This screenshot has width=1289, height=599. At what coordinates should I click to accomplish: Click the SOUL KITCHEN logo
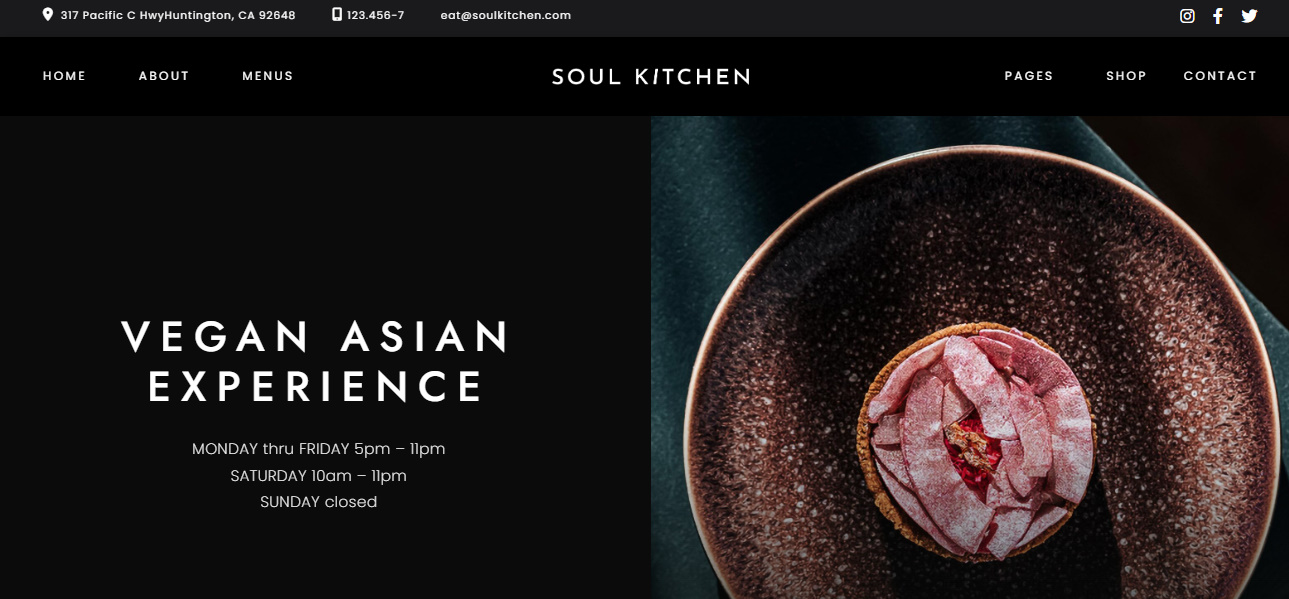click(x=651, y=77)
